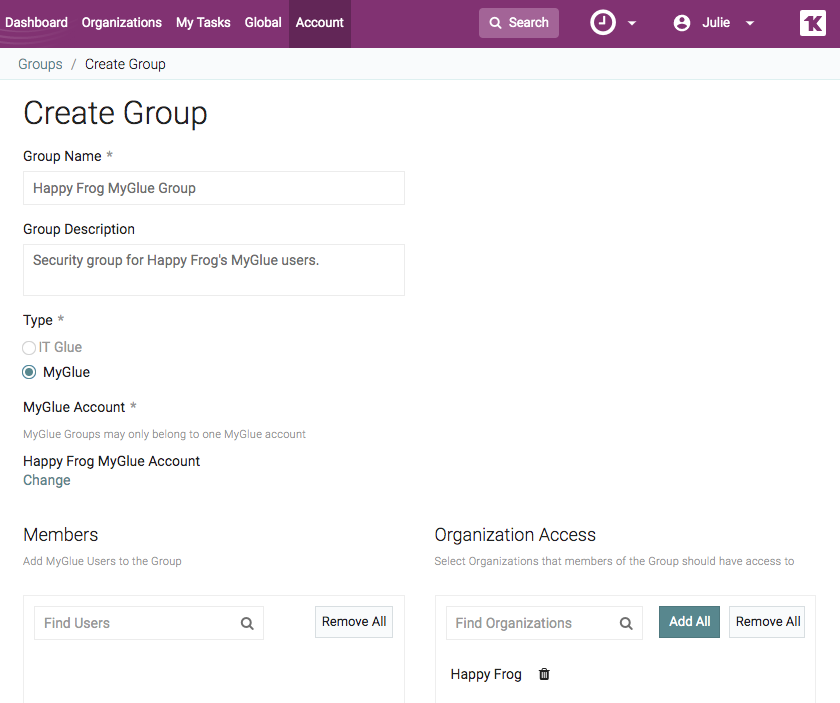Click the Julie user avatar icon
Viewport: 840px width, 703px height.
pos(682,23)
